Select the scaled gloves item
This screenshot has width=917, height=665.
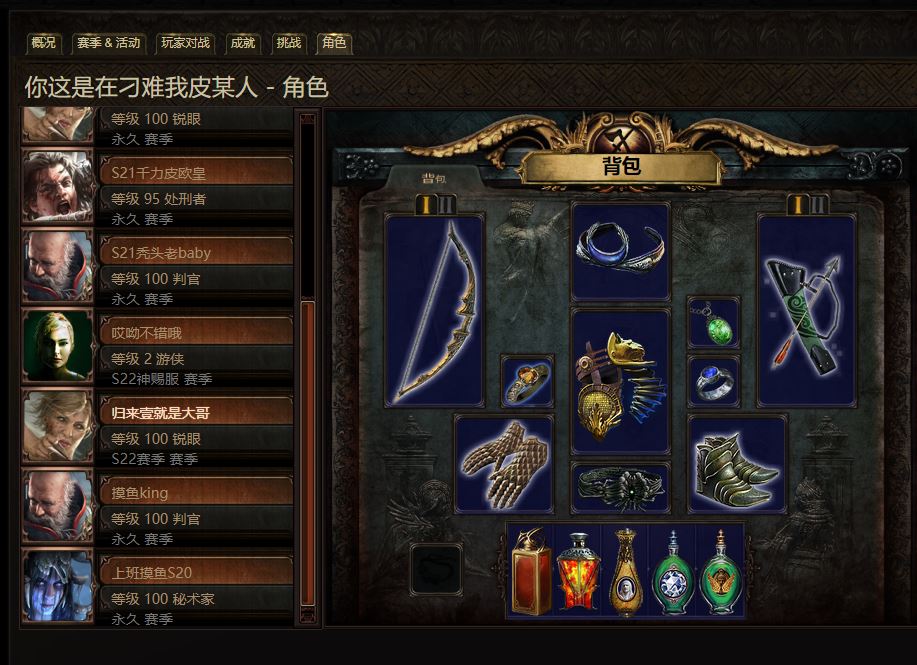pyautogui.click(x=504, y=464)
